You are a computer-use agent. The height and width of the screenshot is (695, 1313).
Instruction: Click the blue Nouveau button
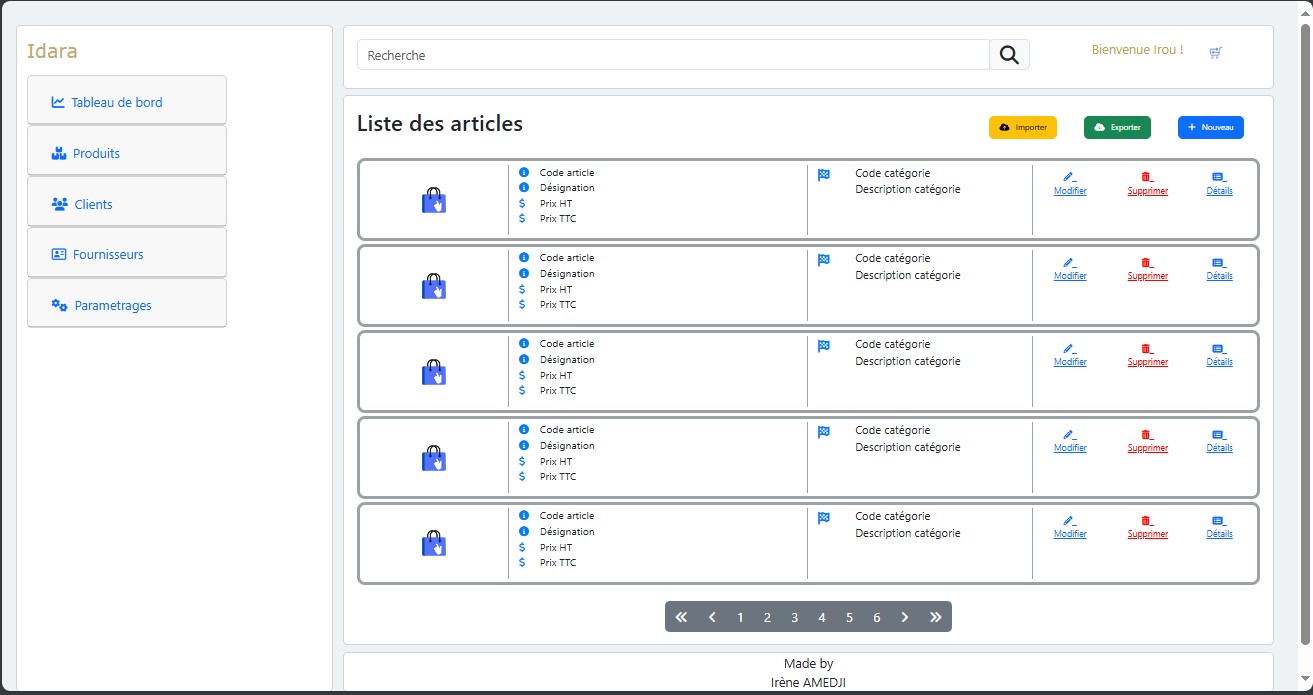[1210, 127]
